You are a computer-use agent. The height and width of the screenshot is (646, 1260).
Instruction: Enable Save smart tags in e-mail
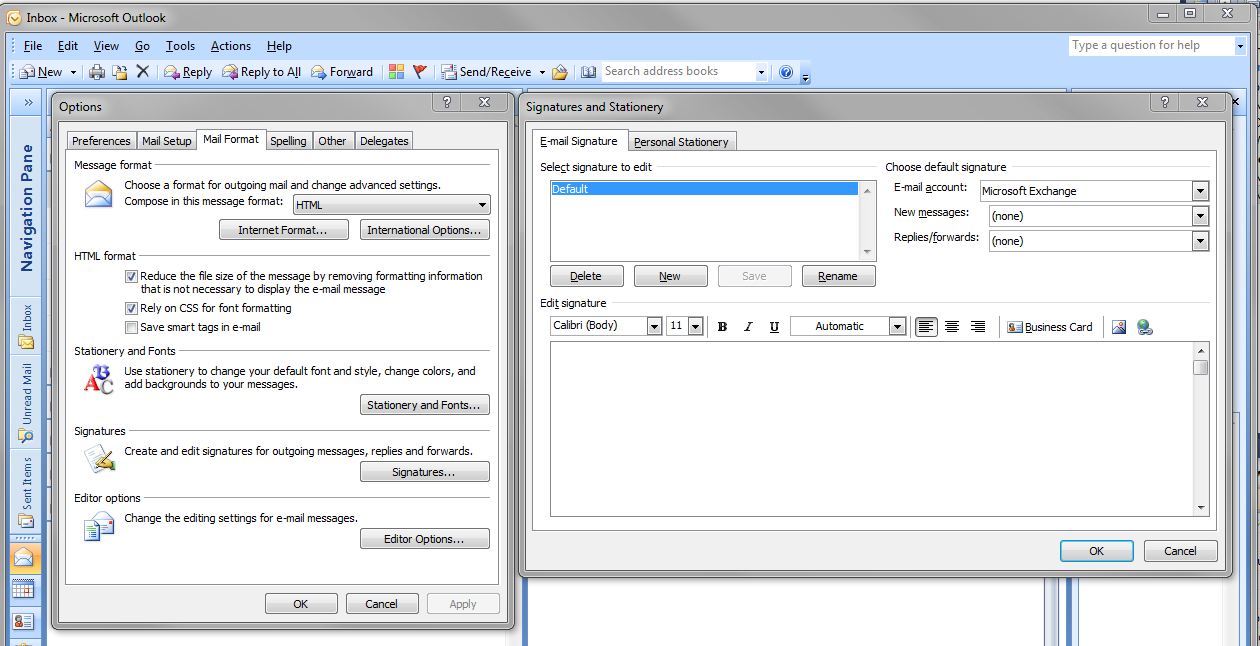131,327
